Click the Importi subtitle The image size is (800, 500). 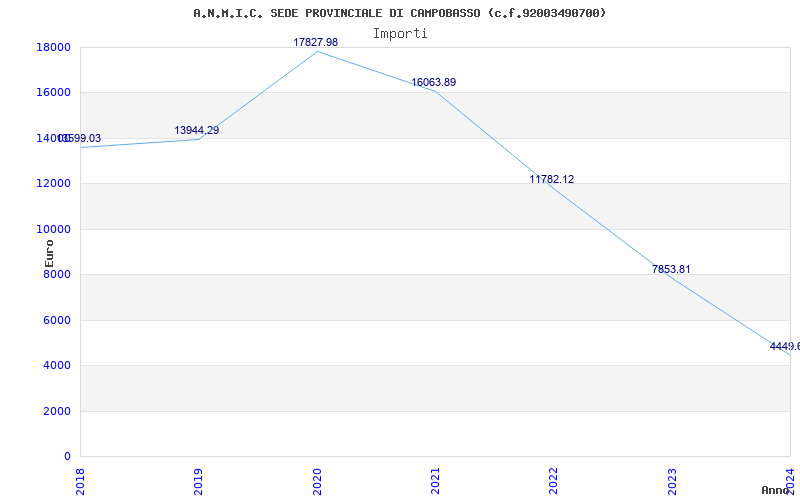pos(400,34)
